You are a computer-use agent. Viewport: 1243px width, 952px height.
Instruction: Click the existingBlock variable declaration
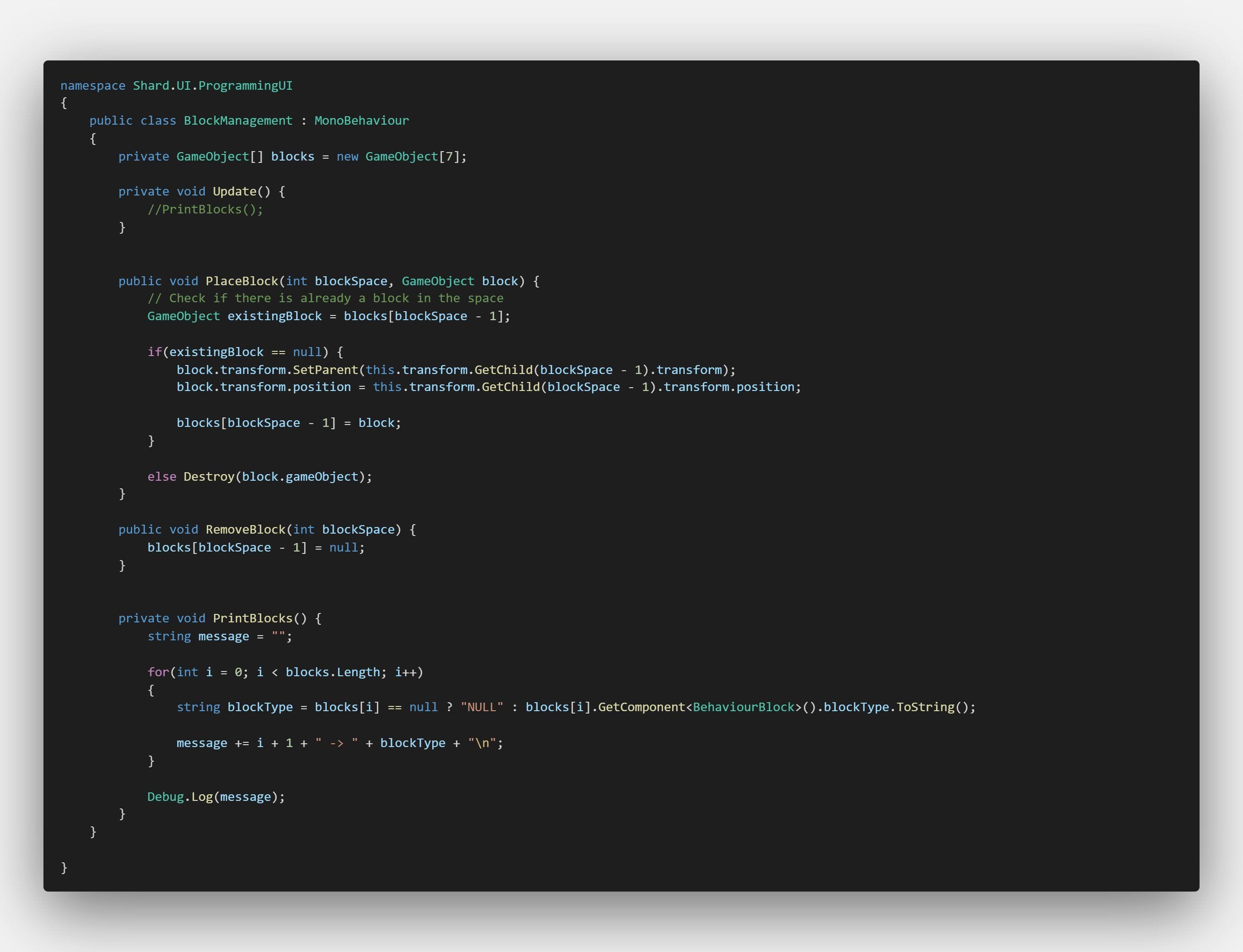(x=274, y=316)
